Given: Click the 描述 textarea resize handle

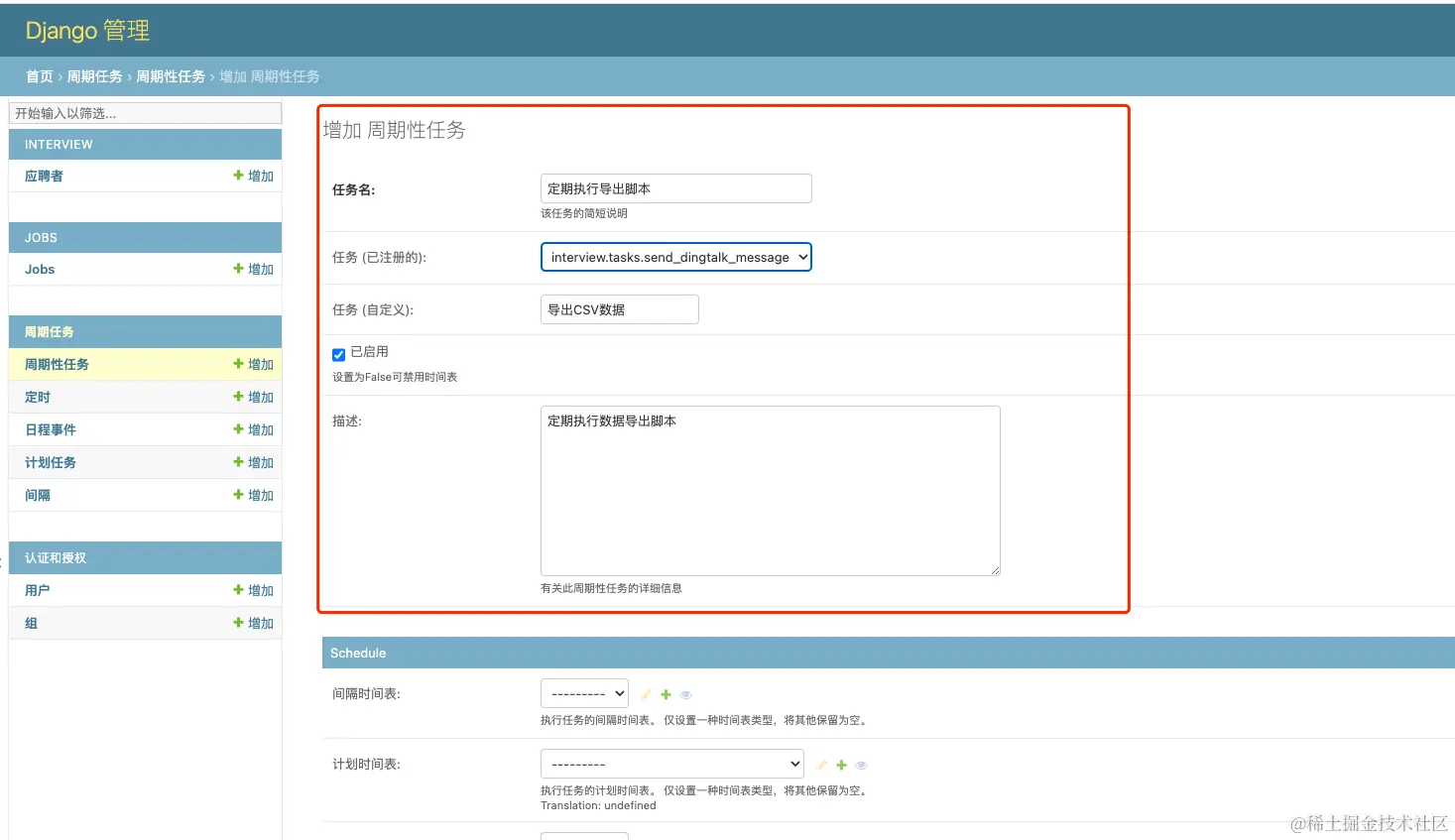Looking at the screenshot, I should pyautogui.click(x=994, y=569).
